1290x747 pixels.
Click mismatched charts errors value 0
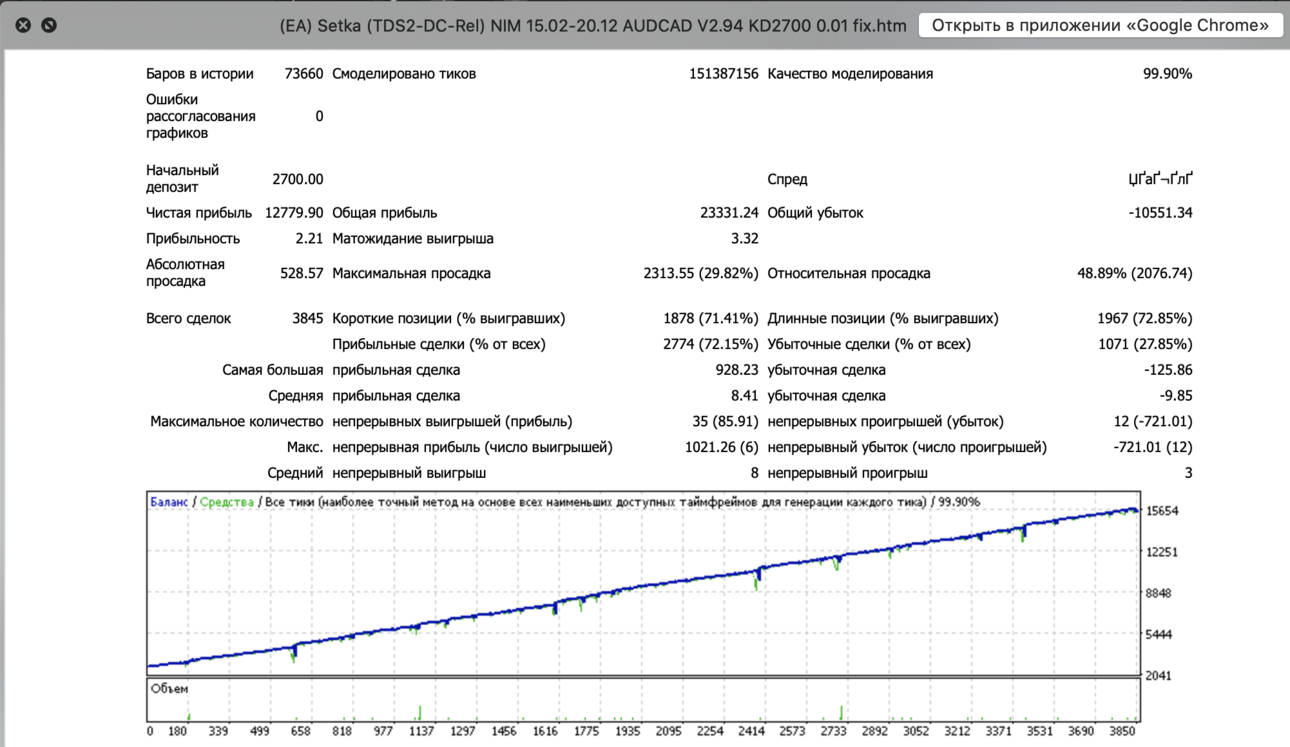click(319, 116)
